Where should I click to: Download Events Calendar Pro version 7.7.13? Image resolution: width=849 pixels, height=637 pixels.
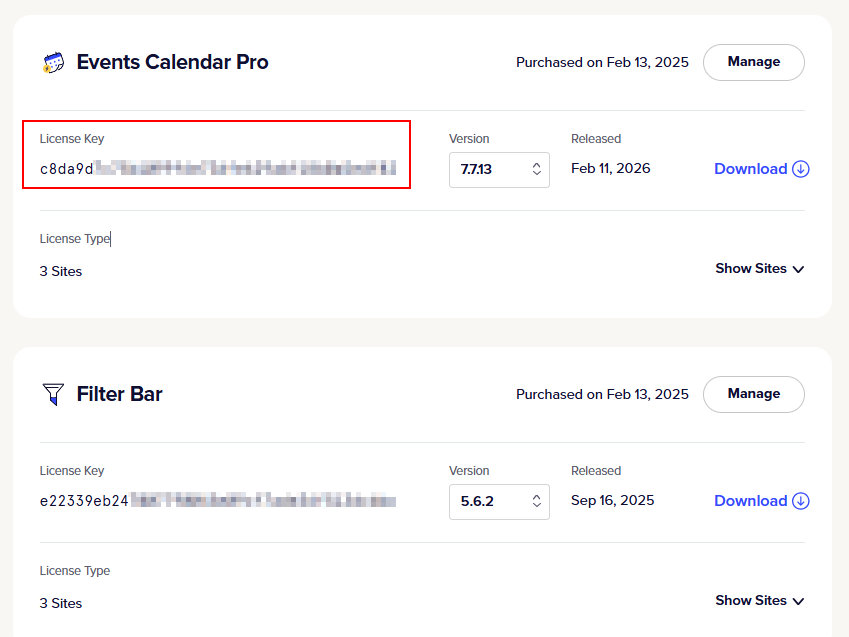click(x=751, y=169)
